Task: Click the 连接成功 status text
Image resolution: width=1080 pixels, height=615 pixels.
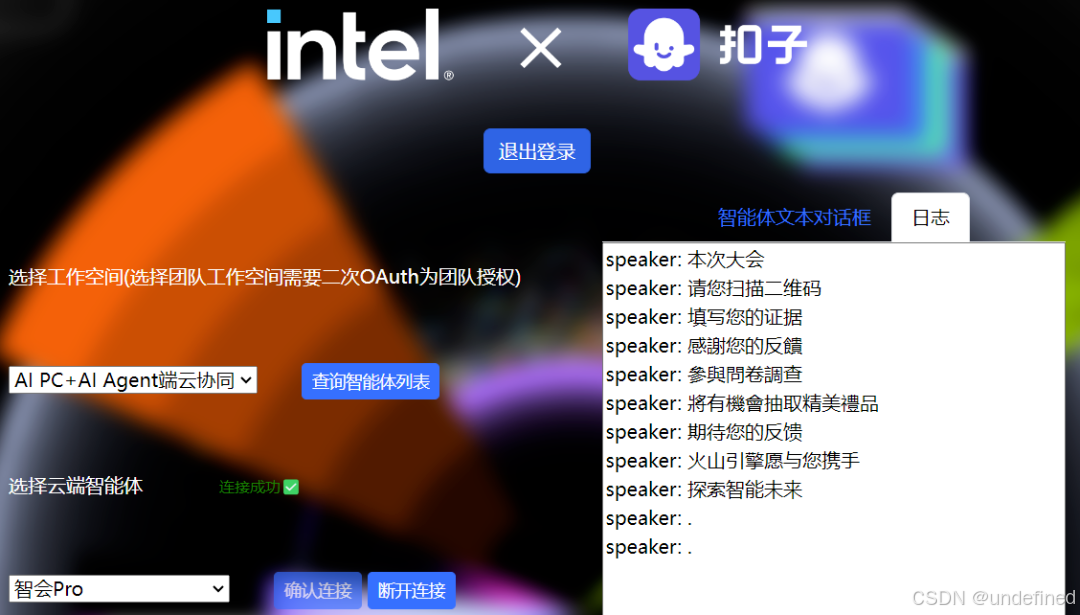Action: 249,487
